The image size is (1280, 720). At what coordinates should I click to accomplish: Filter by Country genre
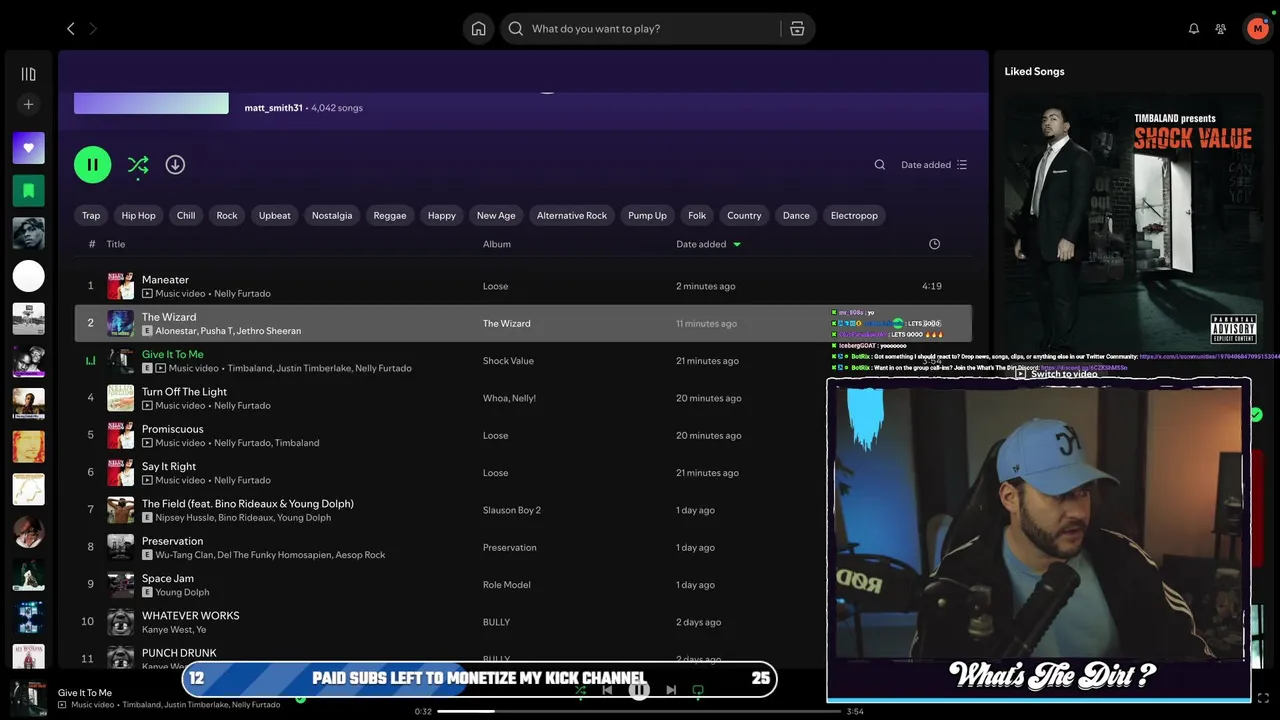click(744, 215)
